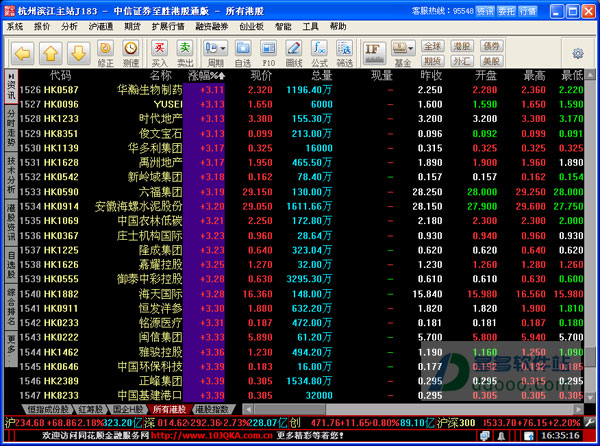The height and width of the screenshot is (446, 600).
Task: Click the horizontal scrollbar right arrow
Action: point(579,410)
